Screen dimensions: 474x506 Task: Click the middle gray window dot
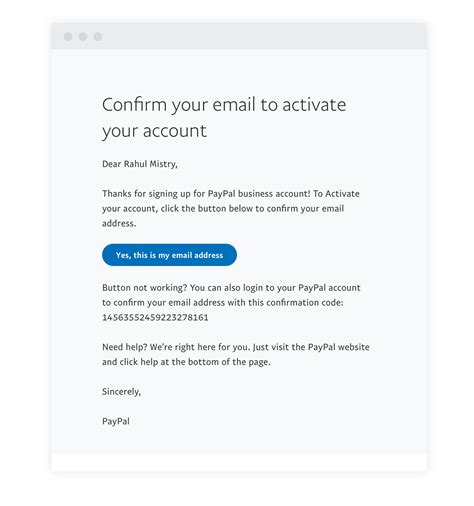83,36
